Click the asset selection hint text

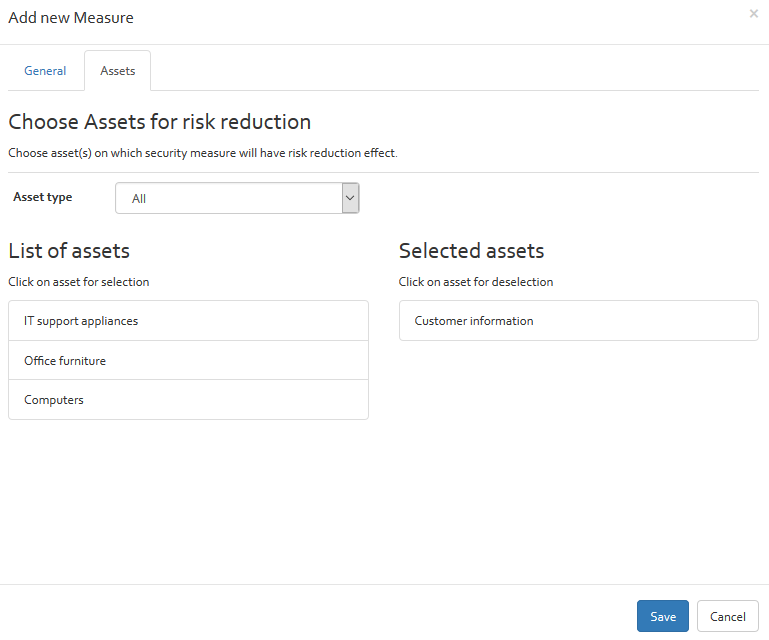tap(79, 282)
